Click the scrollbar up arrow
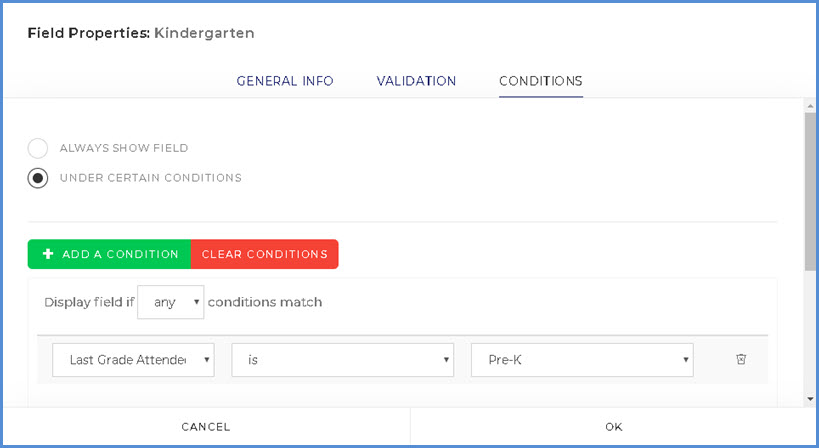 [x=810, y=105]
